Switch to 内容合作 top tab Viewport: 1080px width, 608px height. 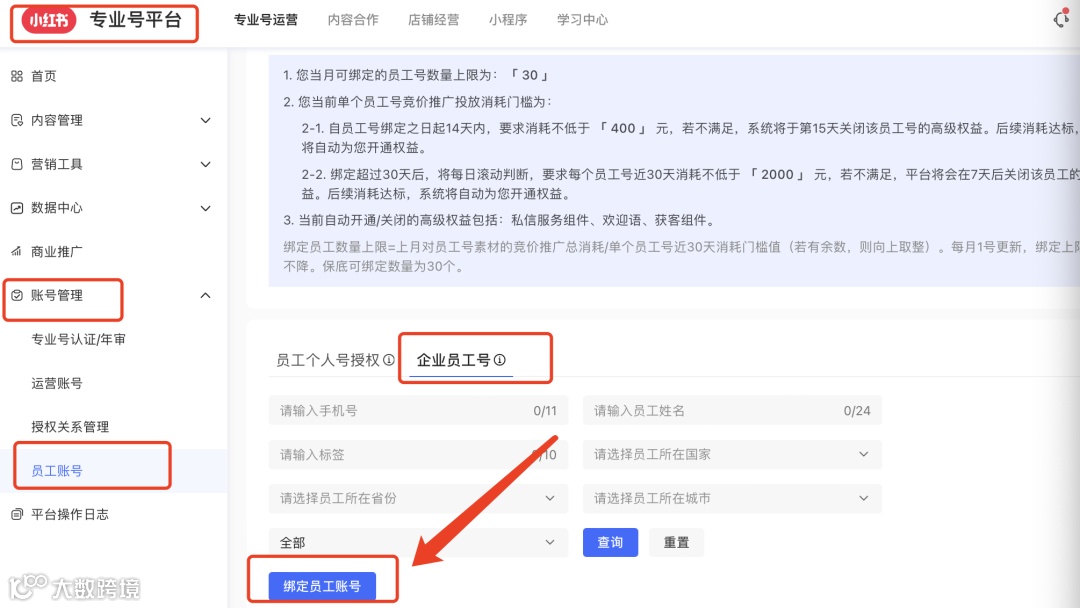point(353,20)
